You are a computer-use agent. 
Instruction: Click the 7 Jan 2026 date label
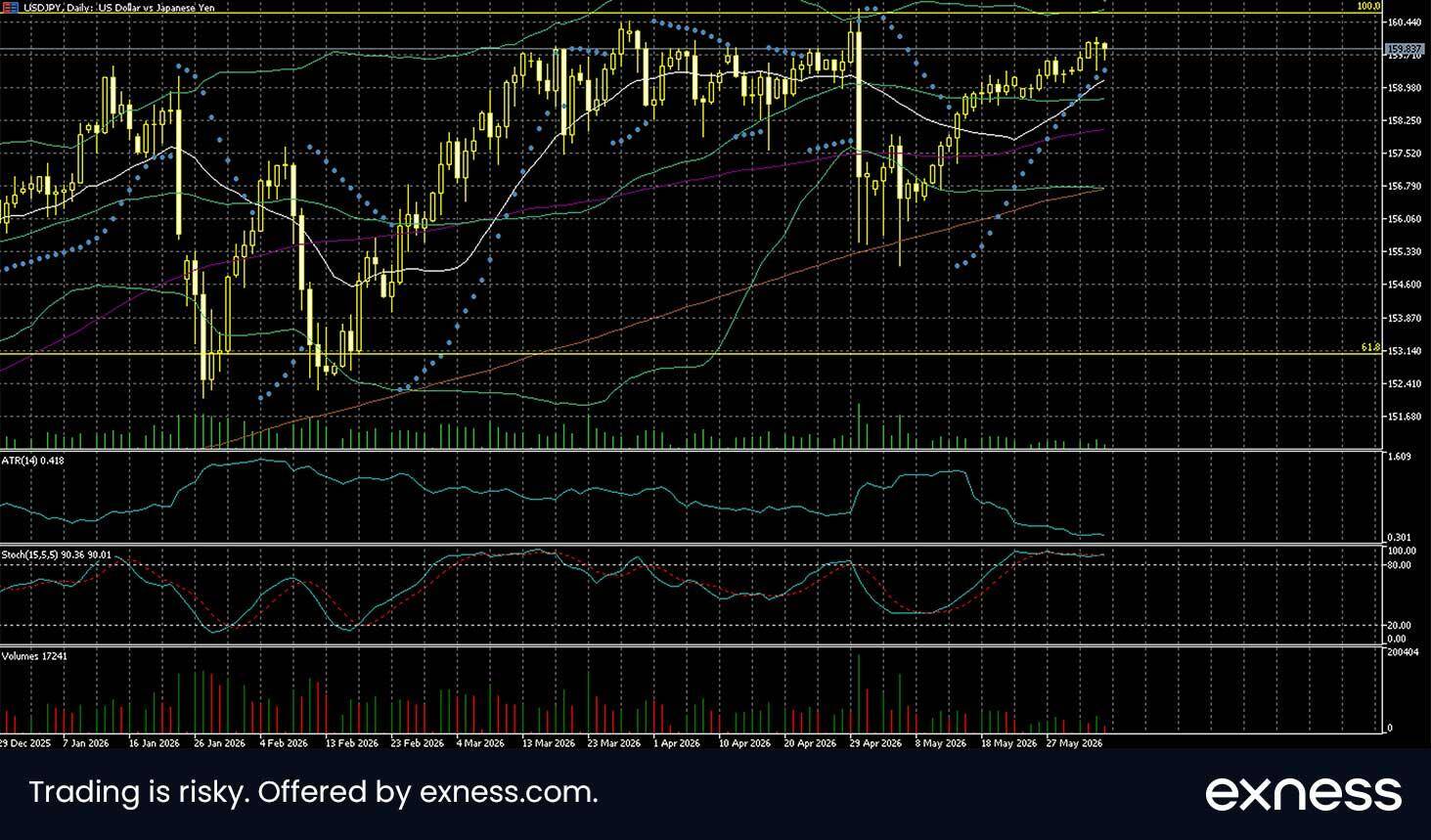pyautogui.click(x=86, y=743)
